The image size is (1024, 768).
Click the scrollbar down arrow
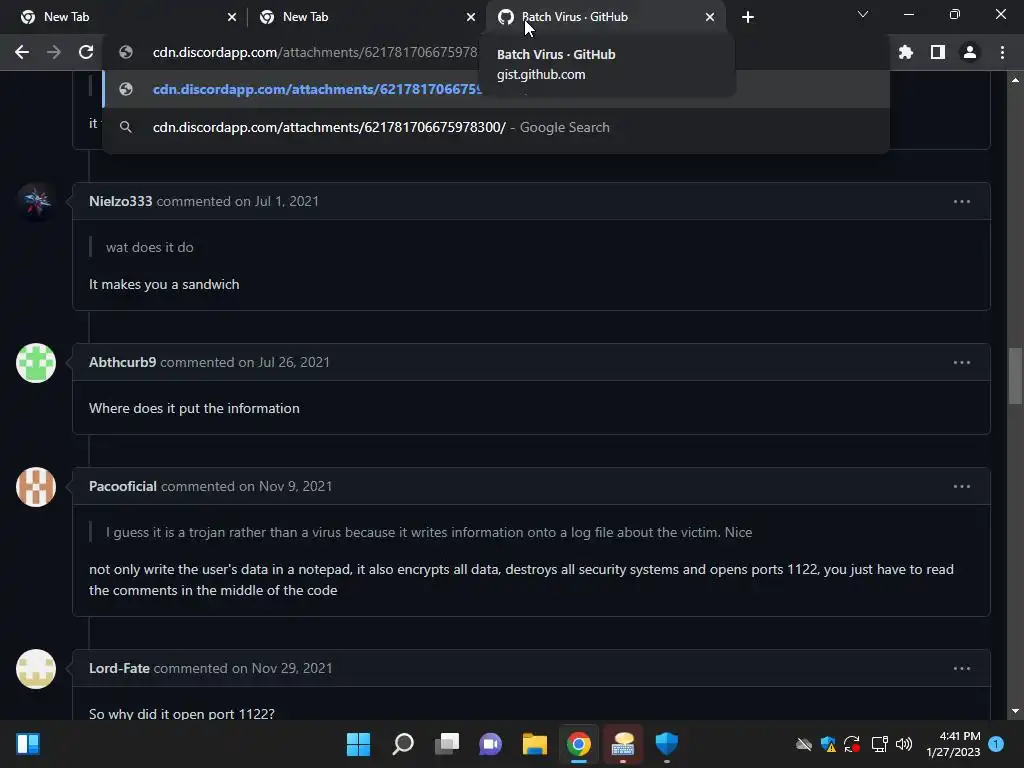(1015, 711)
